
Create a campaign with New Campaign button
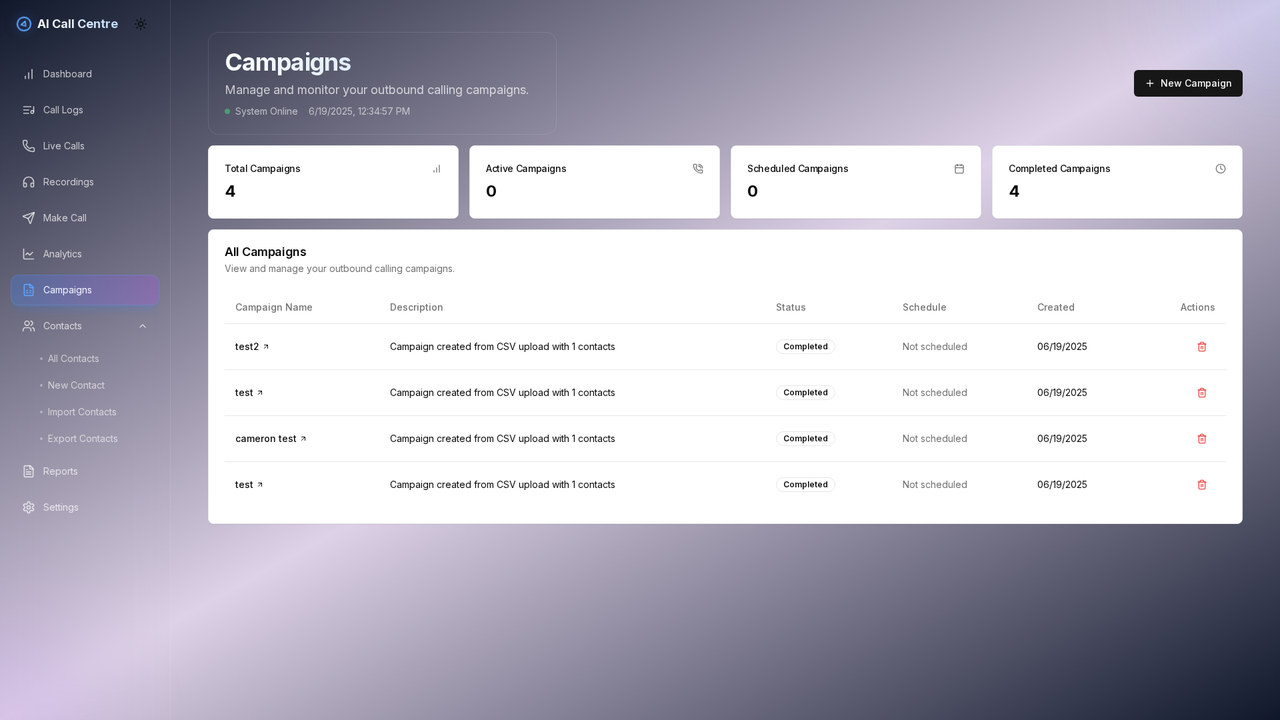(1188, 83)
